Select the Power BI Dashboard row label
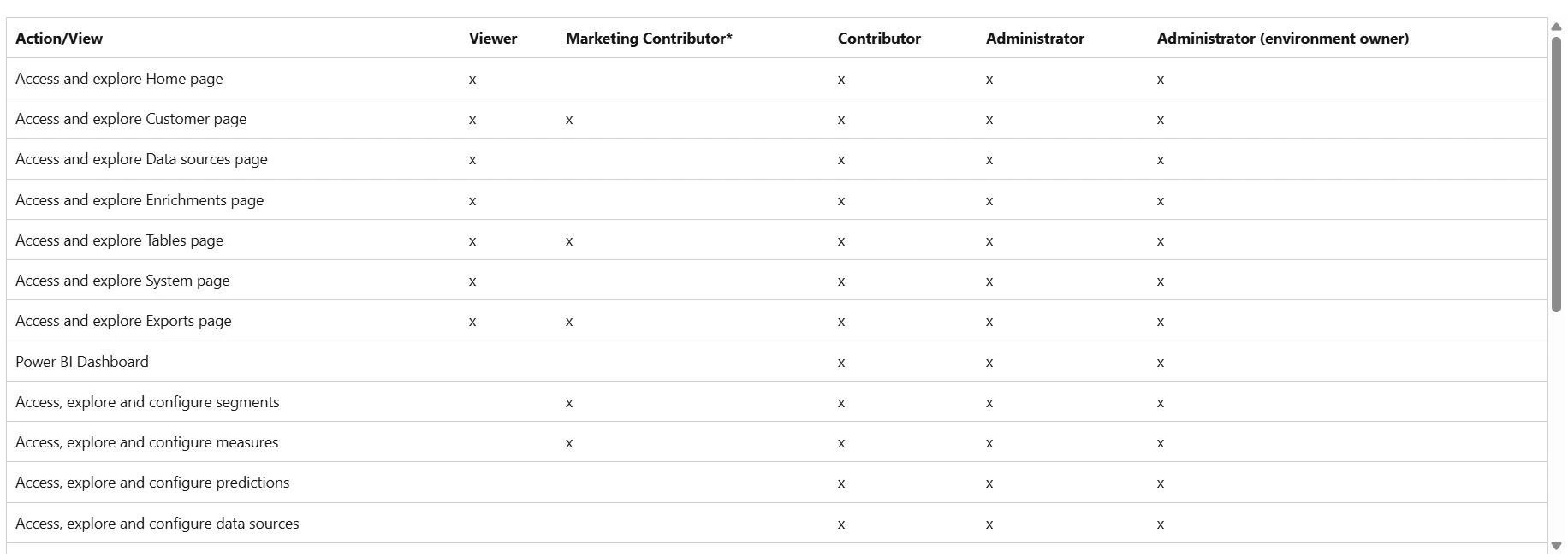The width and height of the screenshot is (1568, 557). point(82,362)
